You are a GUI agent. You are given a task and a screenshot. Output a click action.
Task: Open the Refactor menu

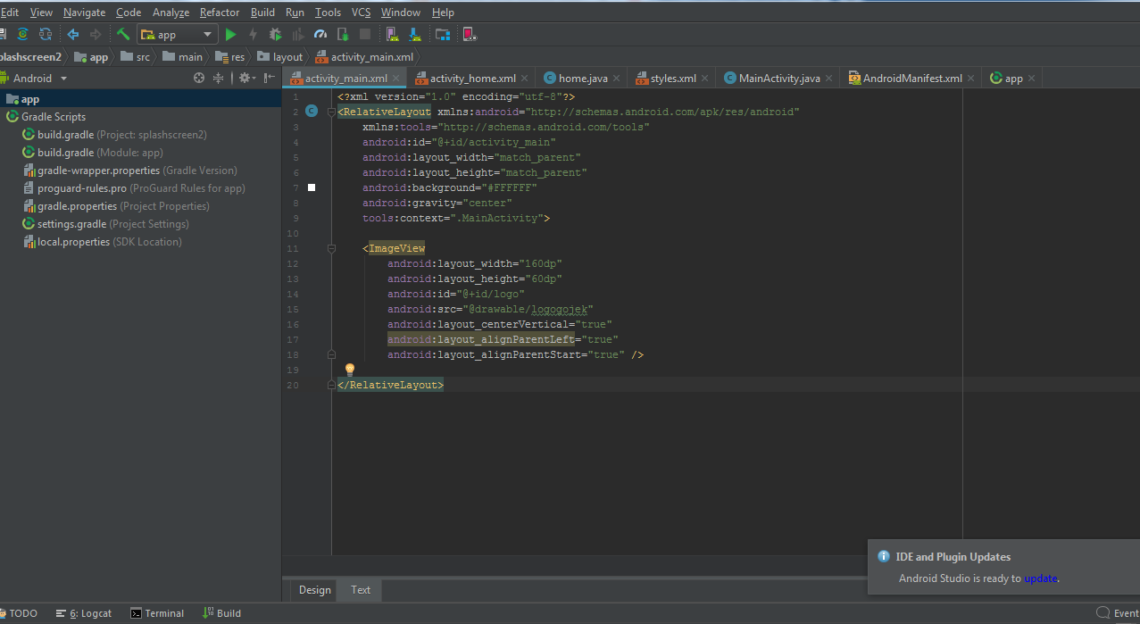[x=219, y=12]
